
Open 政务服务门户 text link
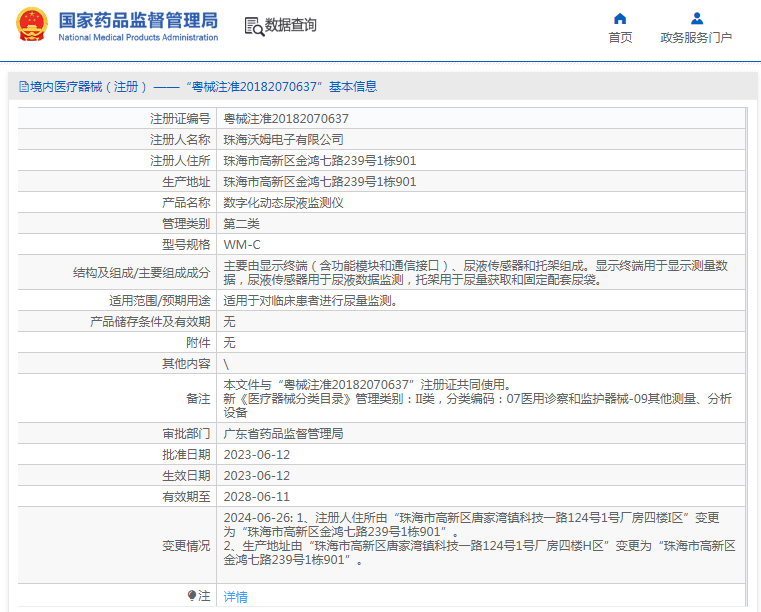click(696, 37)
